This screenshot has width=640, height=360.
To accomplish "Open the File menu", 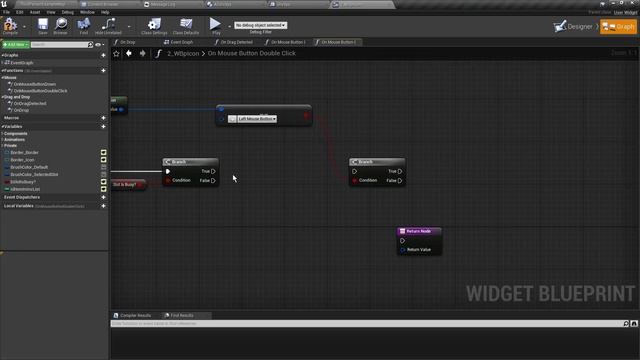I will tap(7, 12).
